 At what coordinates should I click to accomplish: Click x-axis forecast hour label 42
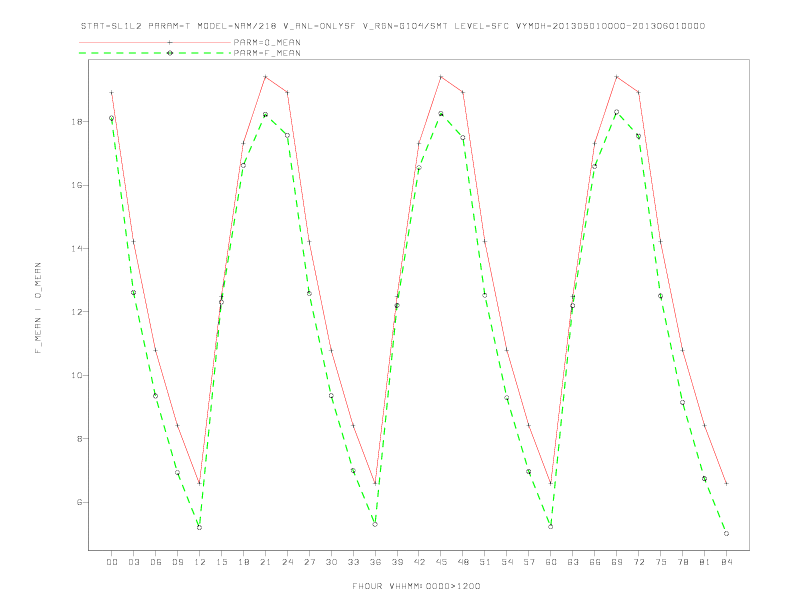(x=419, y=562)
